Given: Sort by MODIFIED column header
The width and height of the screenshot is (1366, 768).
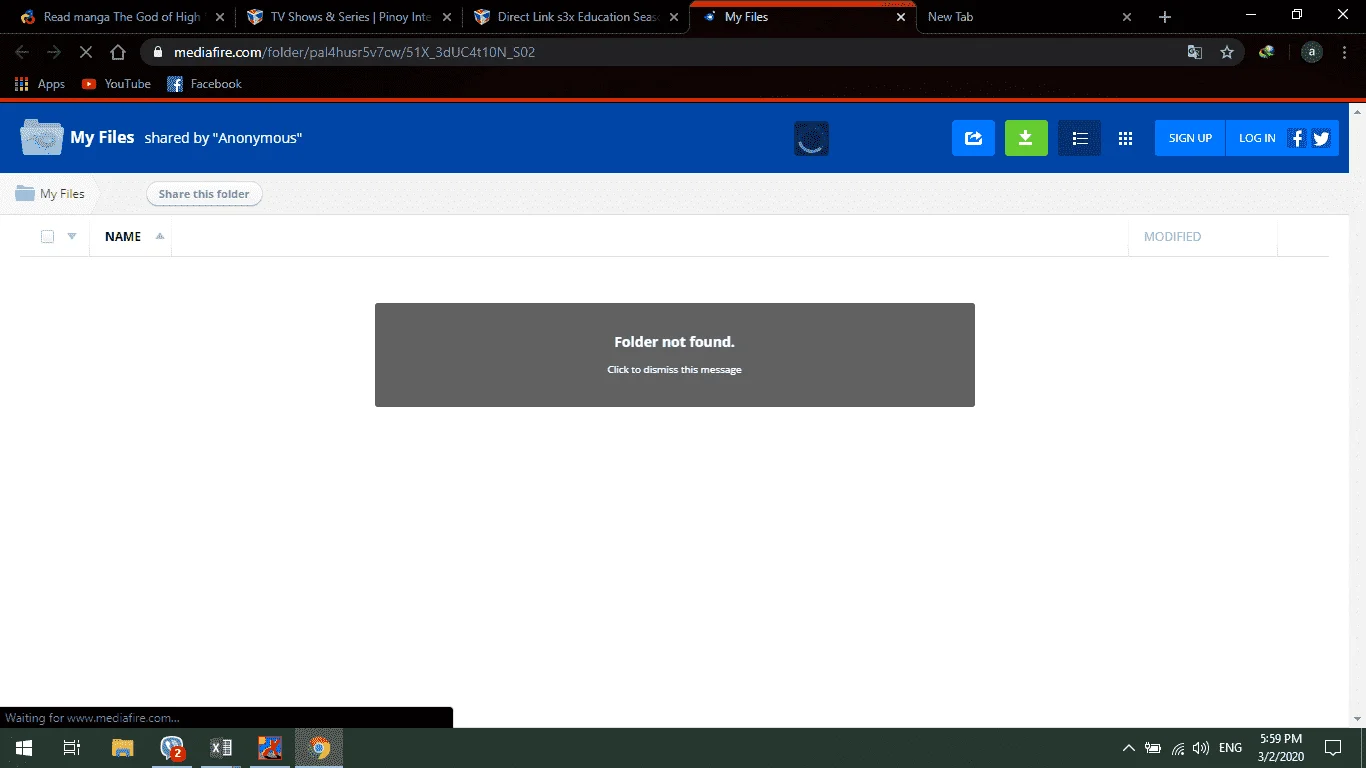Looking at the screenshot, I should tap(1172, 237).
